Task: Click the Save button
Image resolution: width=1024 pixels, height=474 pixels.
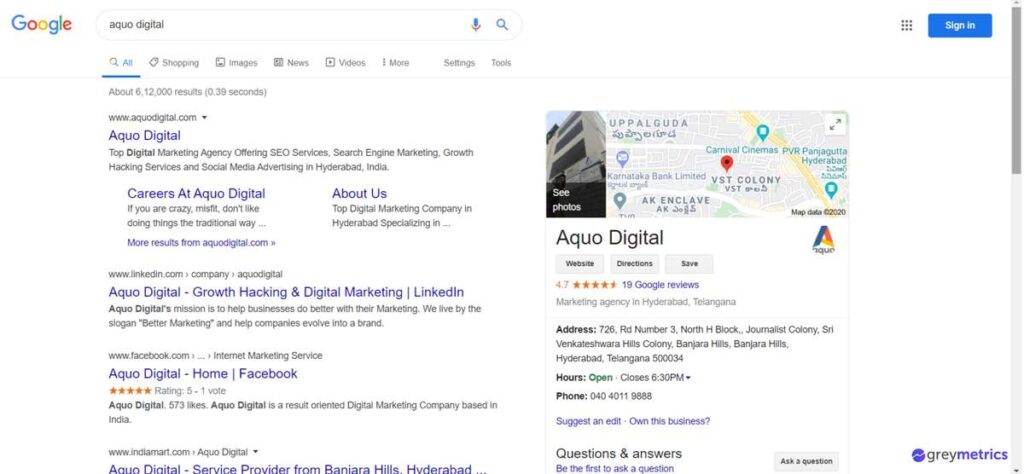Action: coord(689,264)
